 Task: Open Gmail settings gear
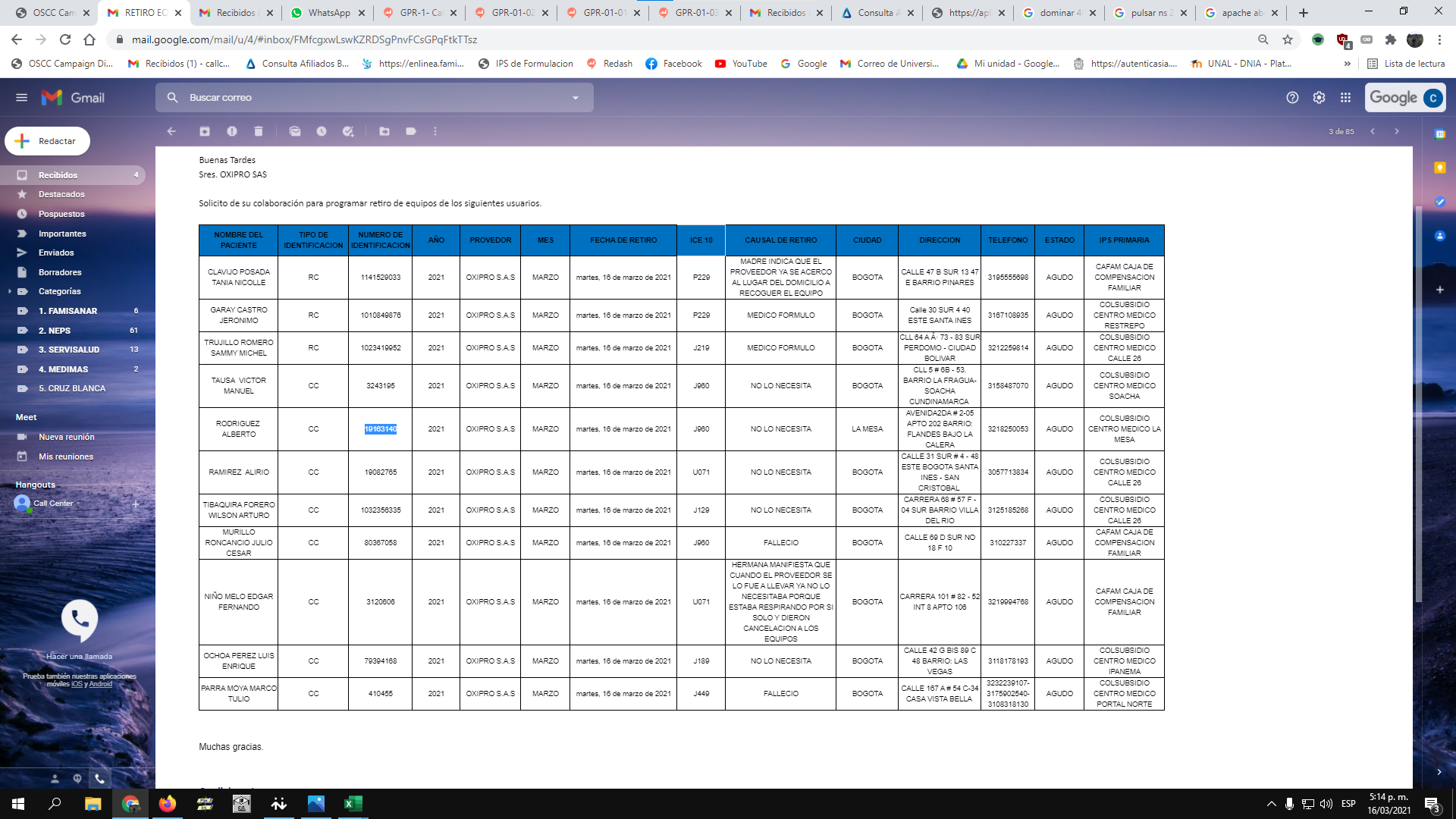pos(1319,98)
